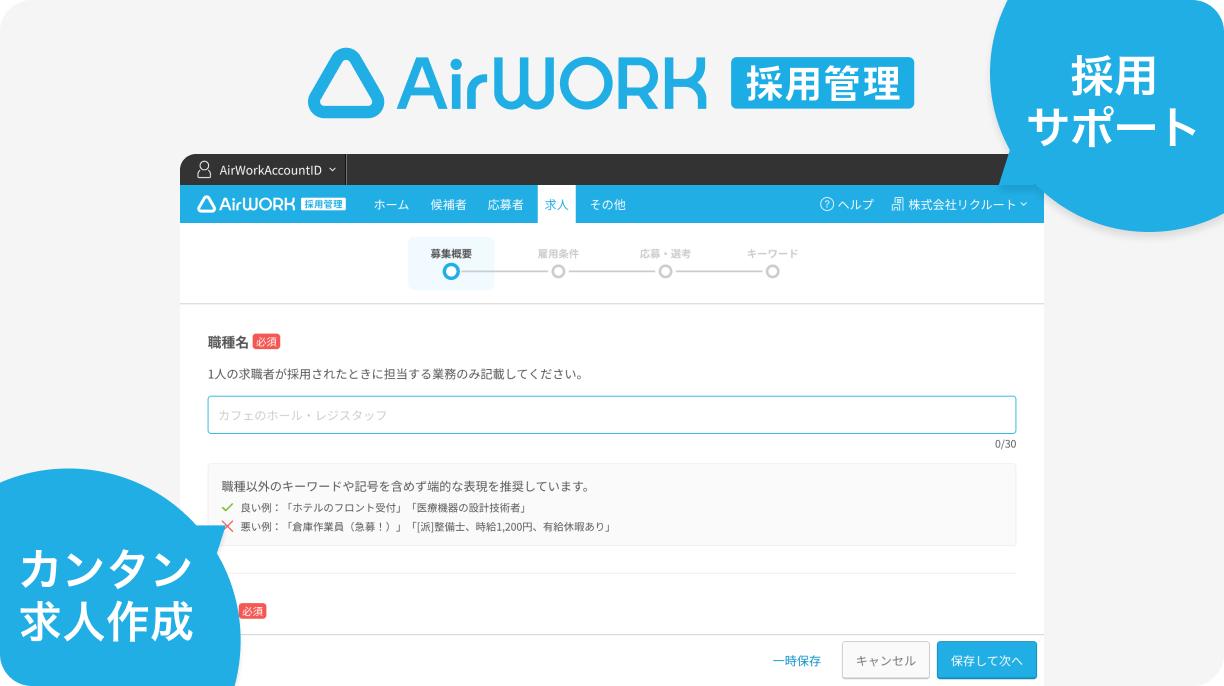Viewport: 1224px width, 686px height.
Task: Select the その他 navigation item
Action: (606, 204)
